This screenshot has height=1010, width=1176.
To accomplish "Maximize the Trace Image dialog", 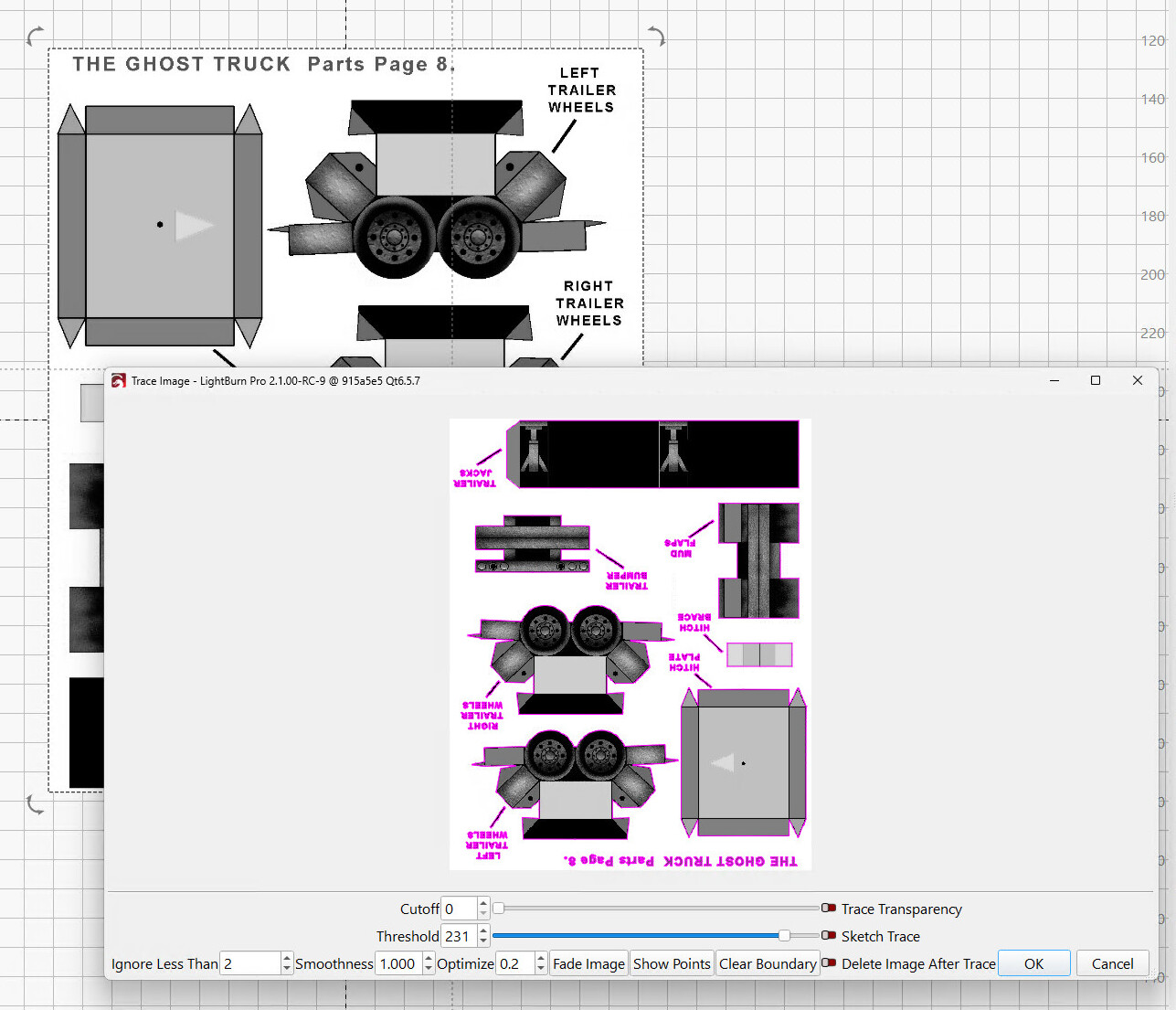I will 1096,381.
